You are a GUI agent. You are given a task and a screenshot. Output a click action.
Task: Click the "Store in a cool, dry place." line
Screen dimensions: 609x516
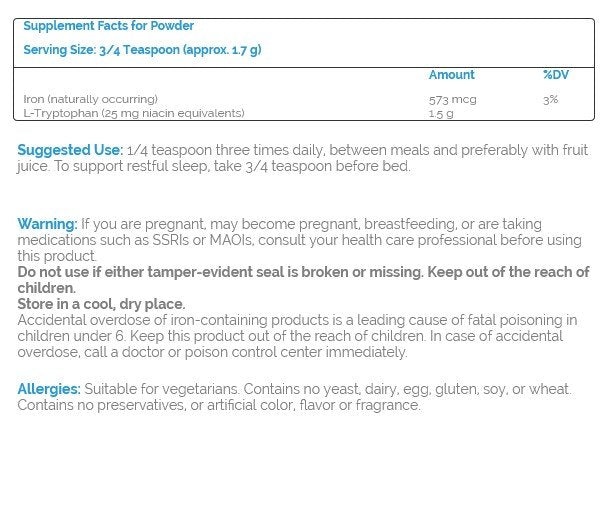[x=101, y=304]
